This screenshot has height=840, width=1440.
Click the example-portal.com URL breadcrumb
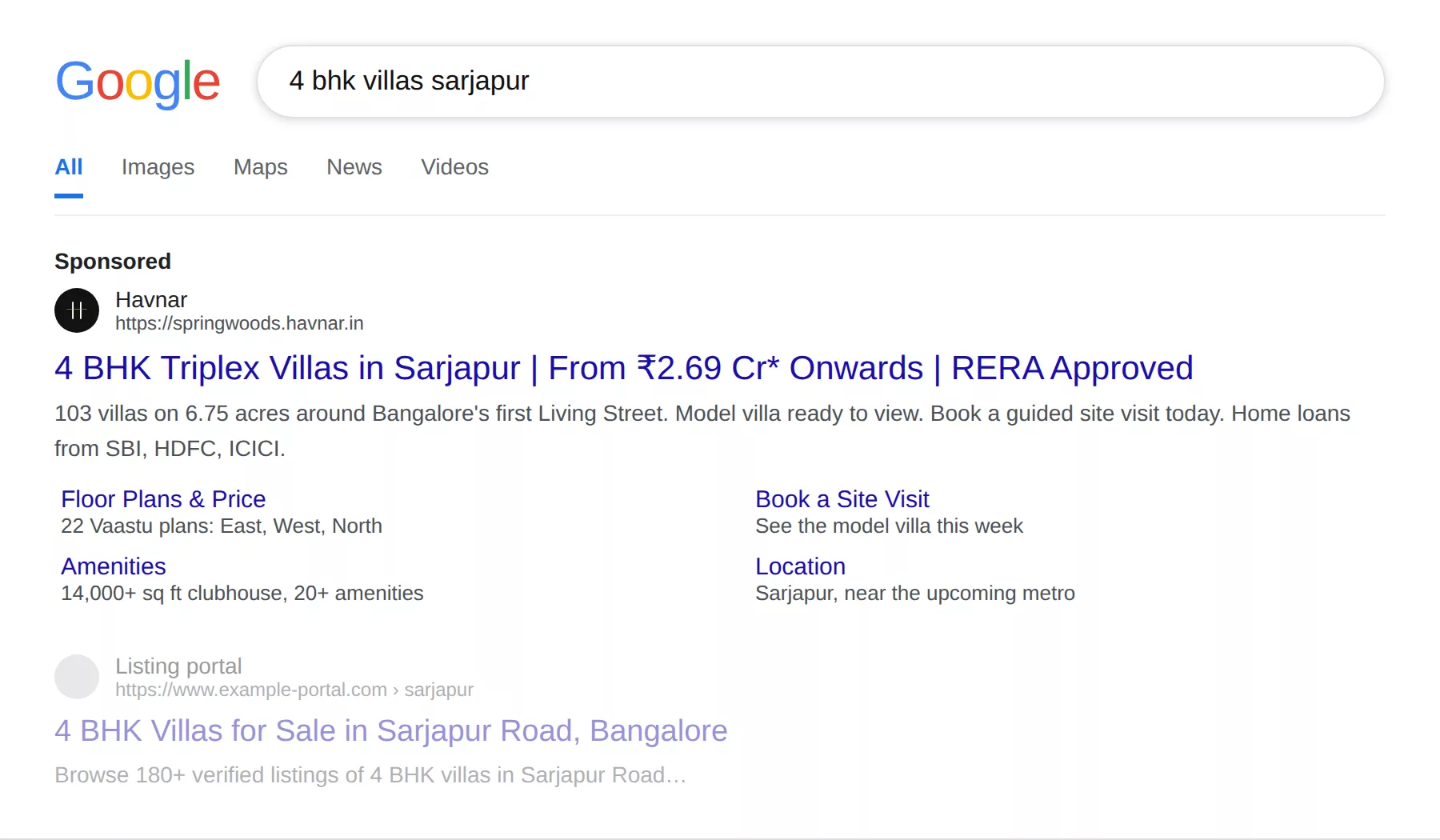294,690
